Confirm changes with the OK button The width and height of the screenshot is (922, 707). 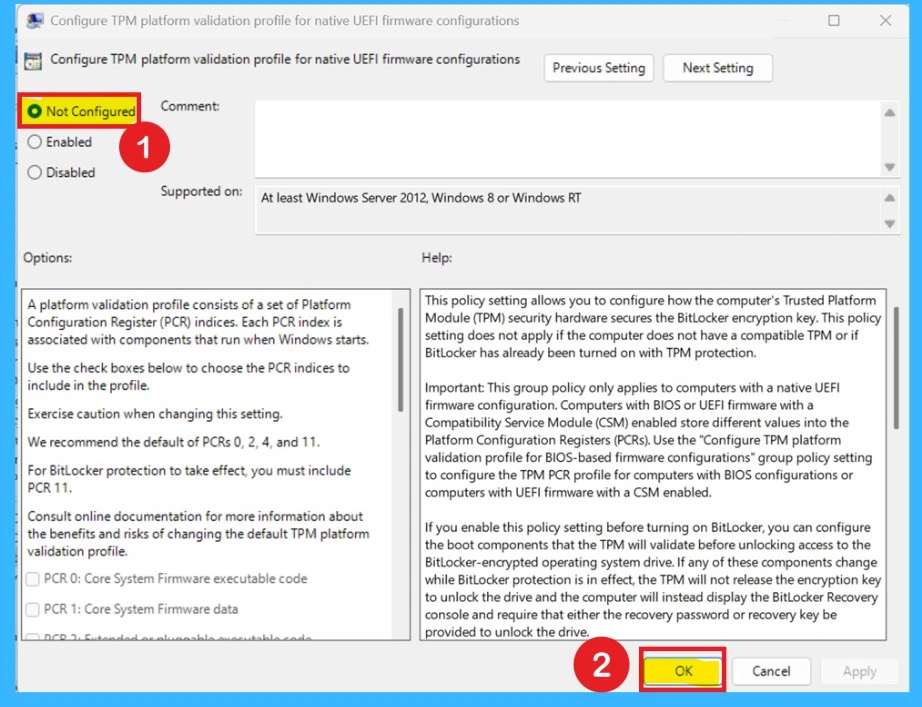click(682, 671)
